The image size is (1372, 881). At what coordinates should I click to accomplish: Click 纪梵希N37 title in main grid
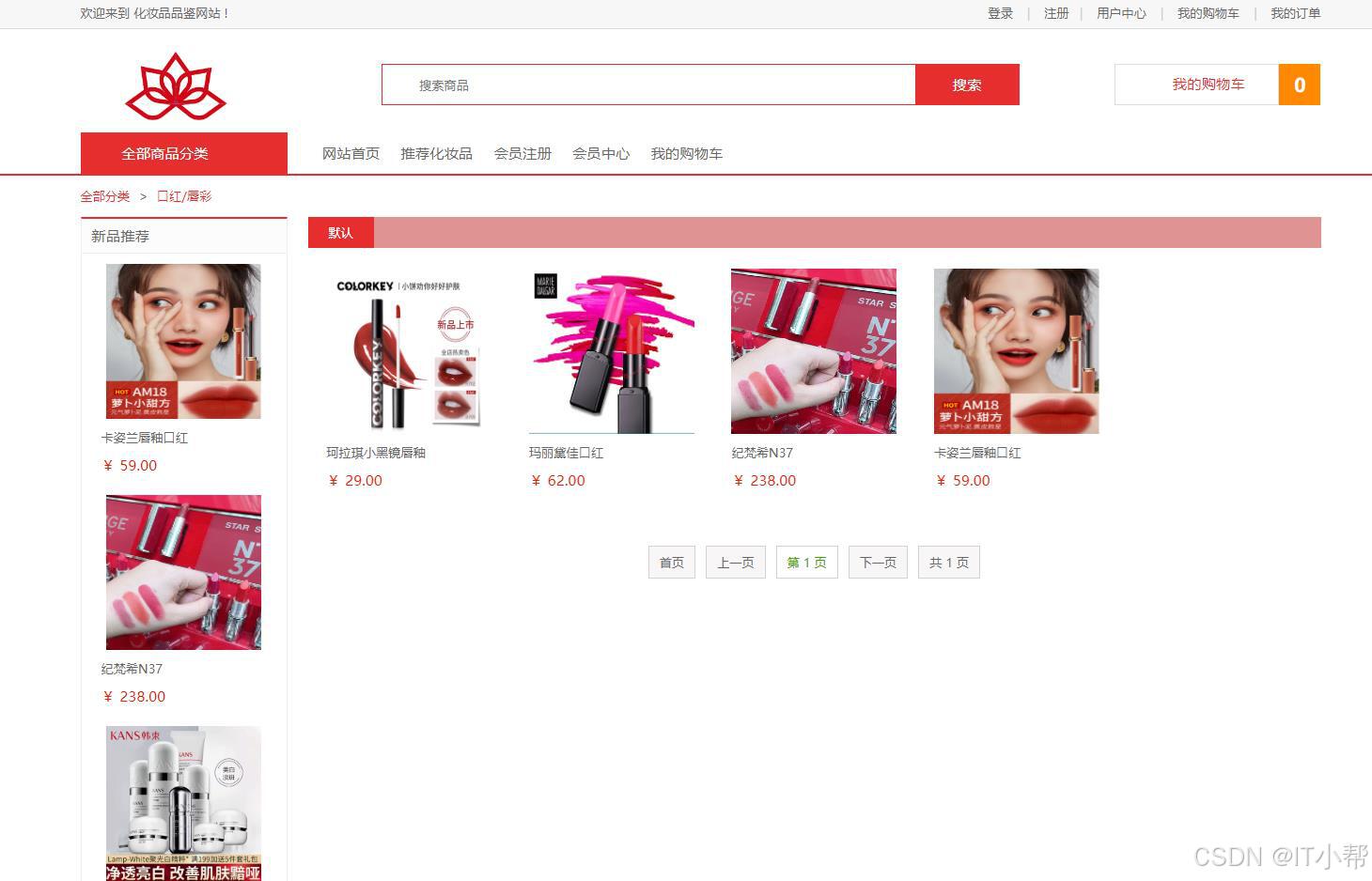[762, 453]
